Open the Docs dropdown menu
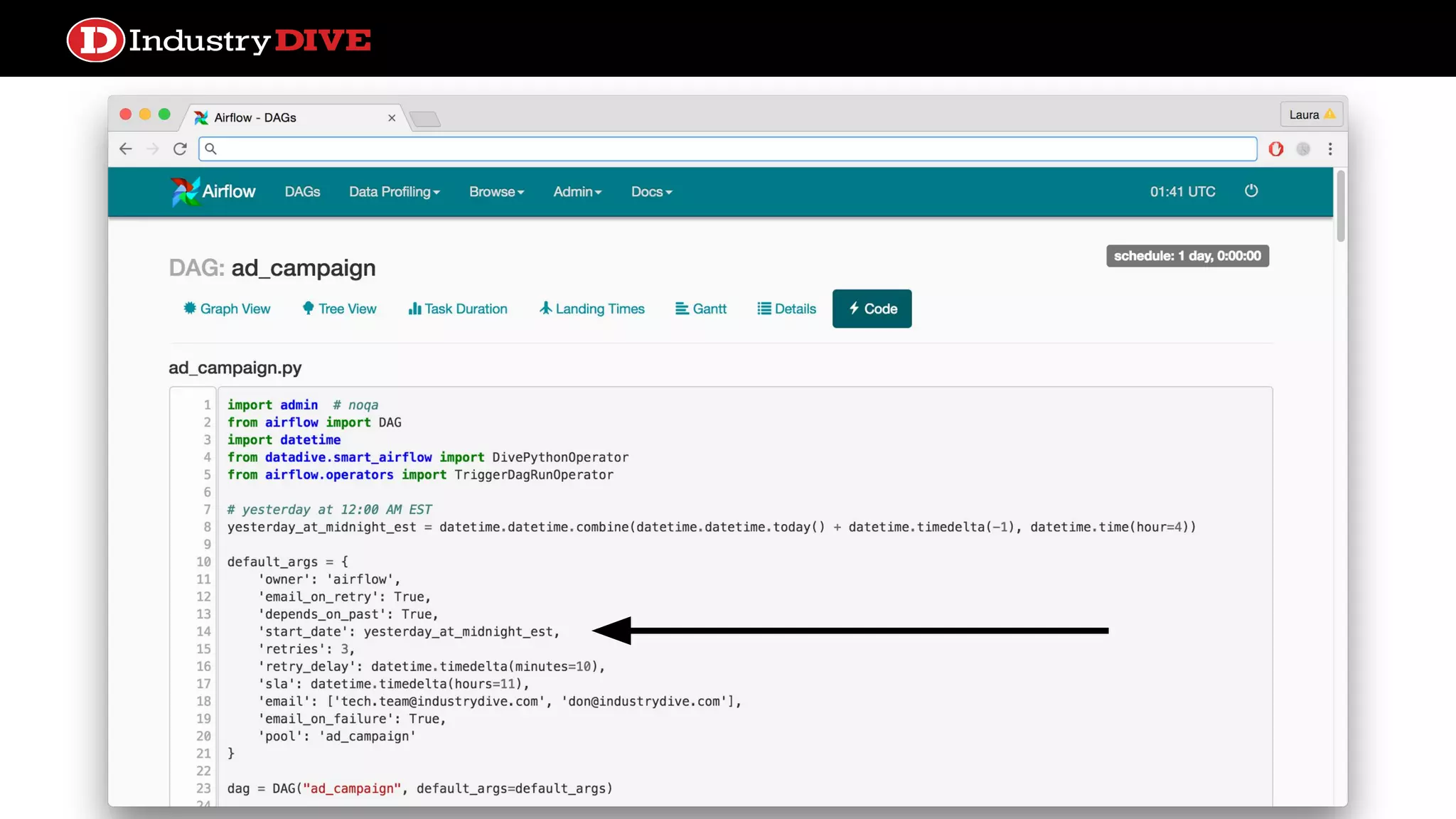Viewport: 1456px width, 819px height. click(x=651, y=192)
